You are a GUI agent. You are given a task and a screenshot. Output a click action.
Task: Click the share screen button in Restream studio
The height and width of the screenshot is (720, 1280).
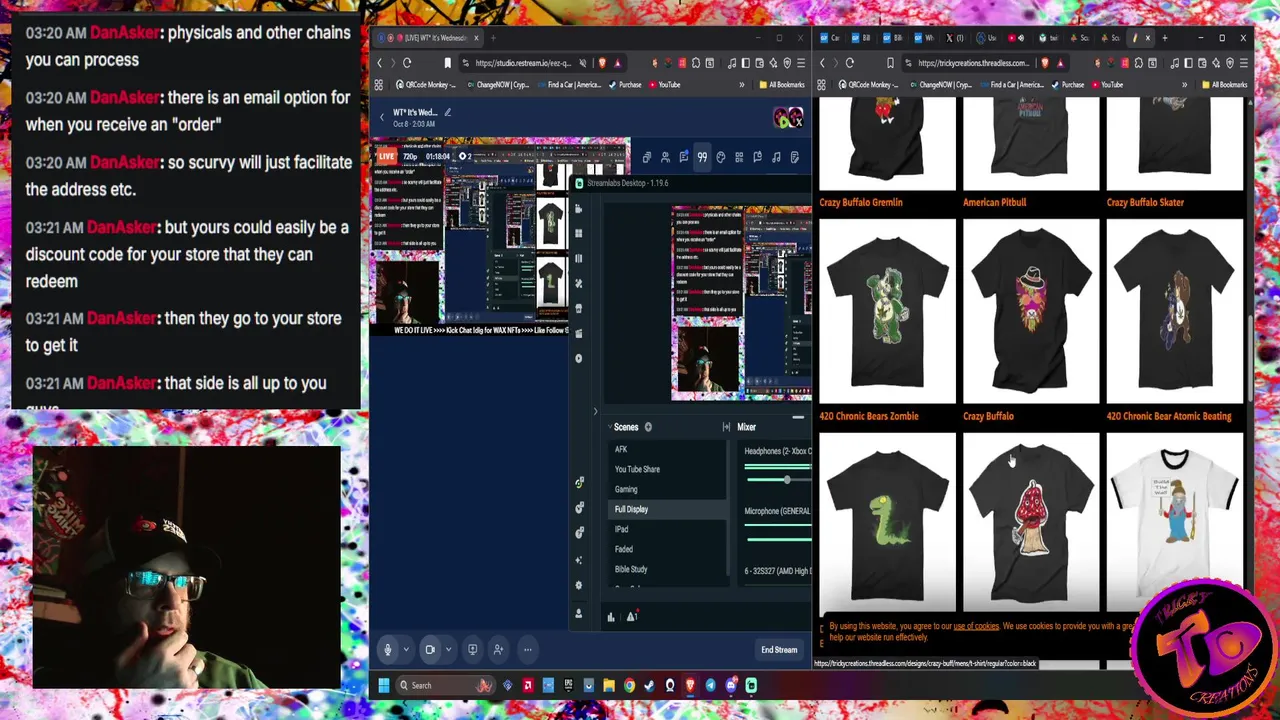[x=473, y=649]
